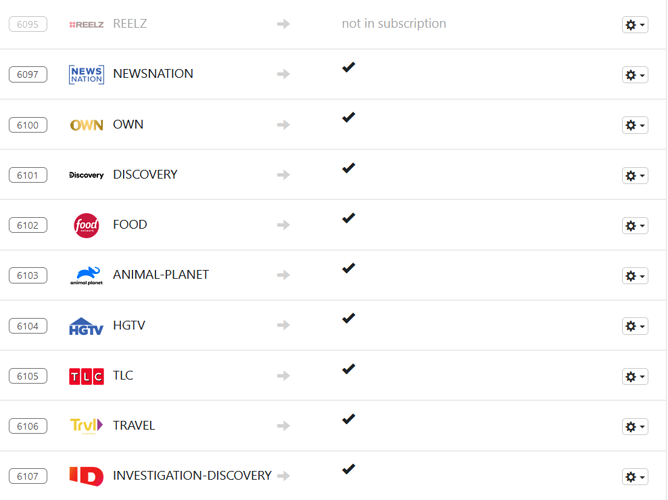
Task: Open the gear dropdown for DISCOVERY
Action: (634, 176)
